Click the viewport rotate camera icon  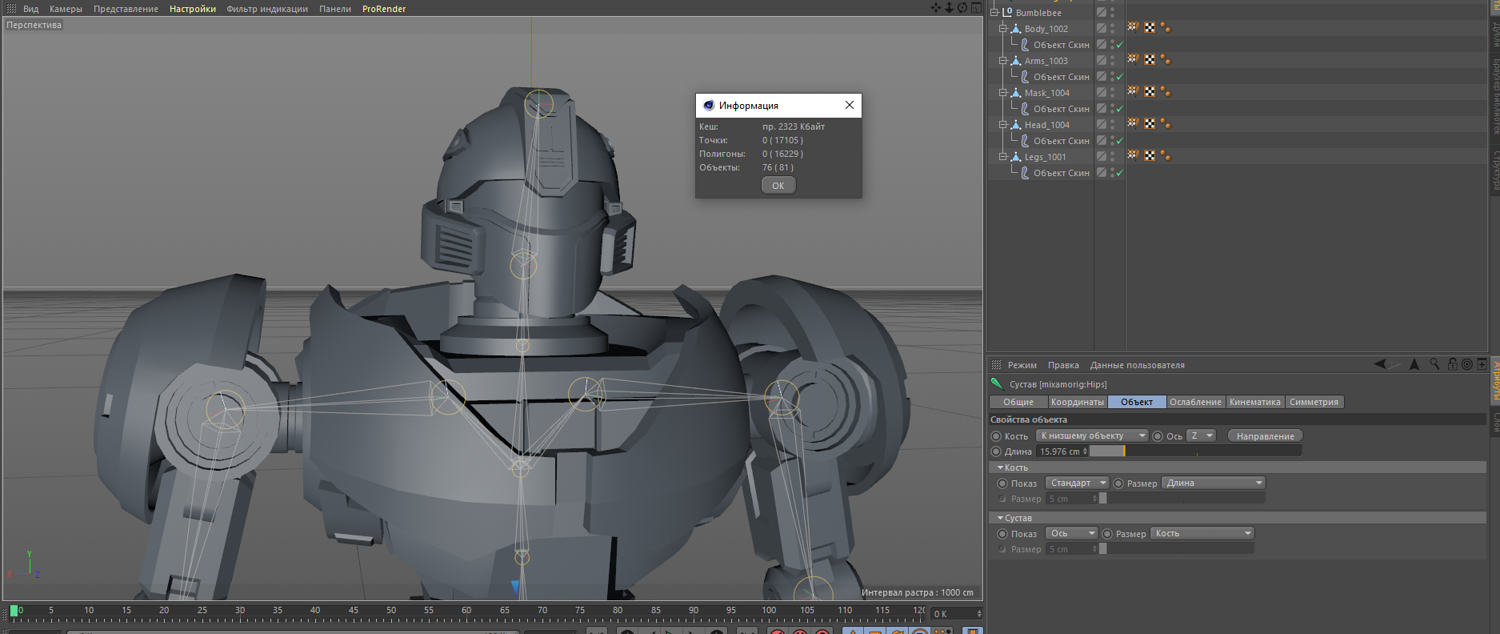[x=962, y=8]
